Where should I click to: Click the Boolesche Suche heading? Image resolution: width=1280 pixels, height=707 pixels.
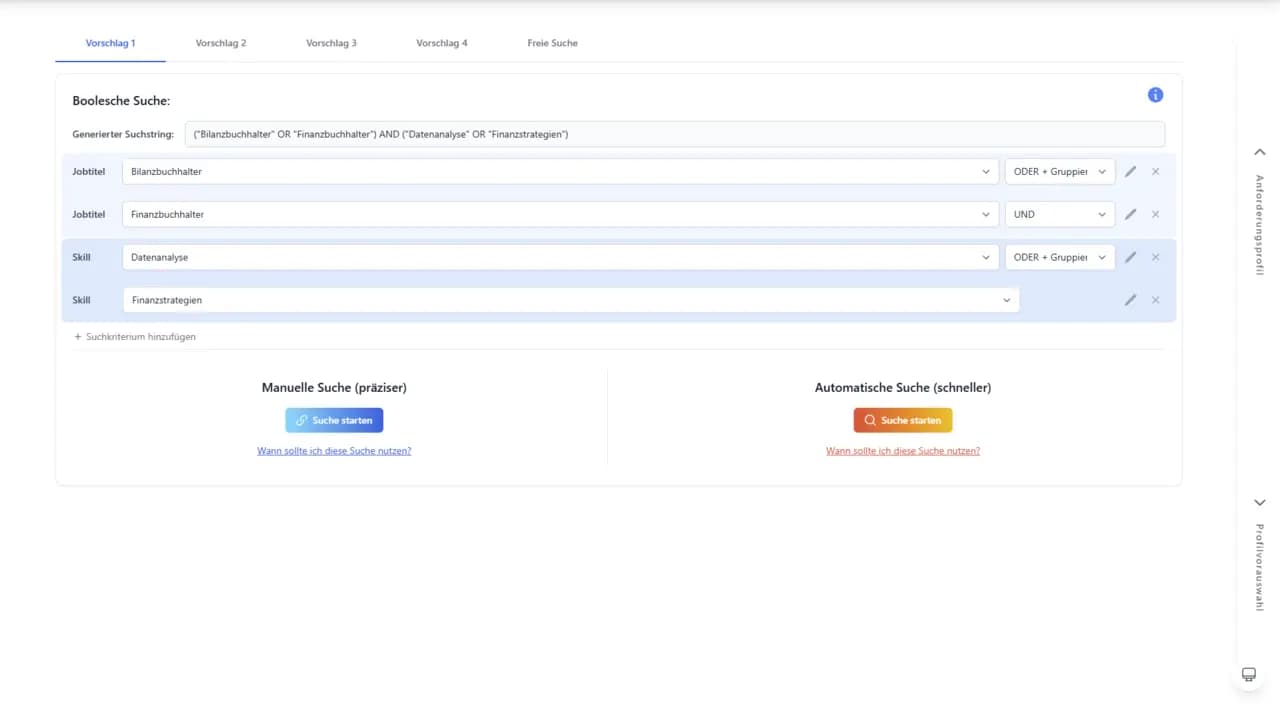point(121,101)
